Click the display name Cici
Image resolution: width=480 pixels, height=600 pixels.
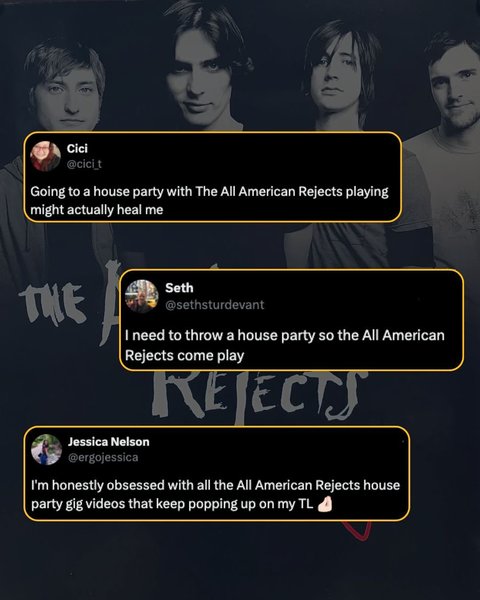click(x=77, y=148)
